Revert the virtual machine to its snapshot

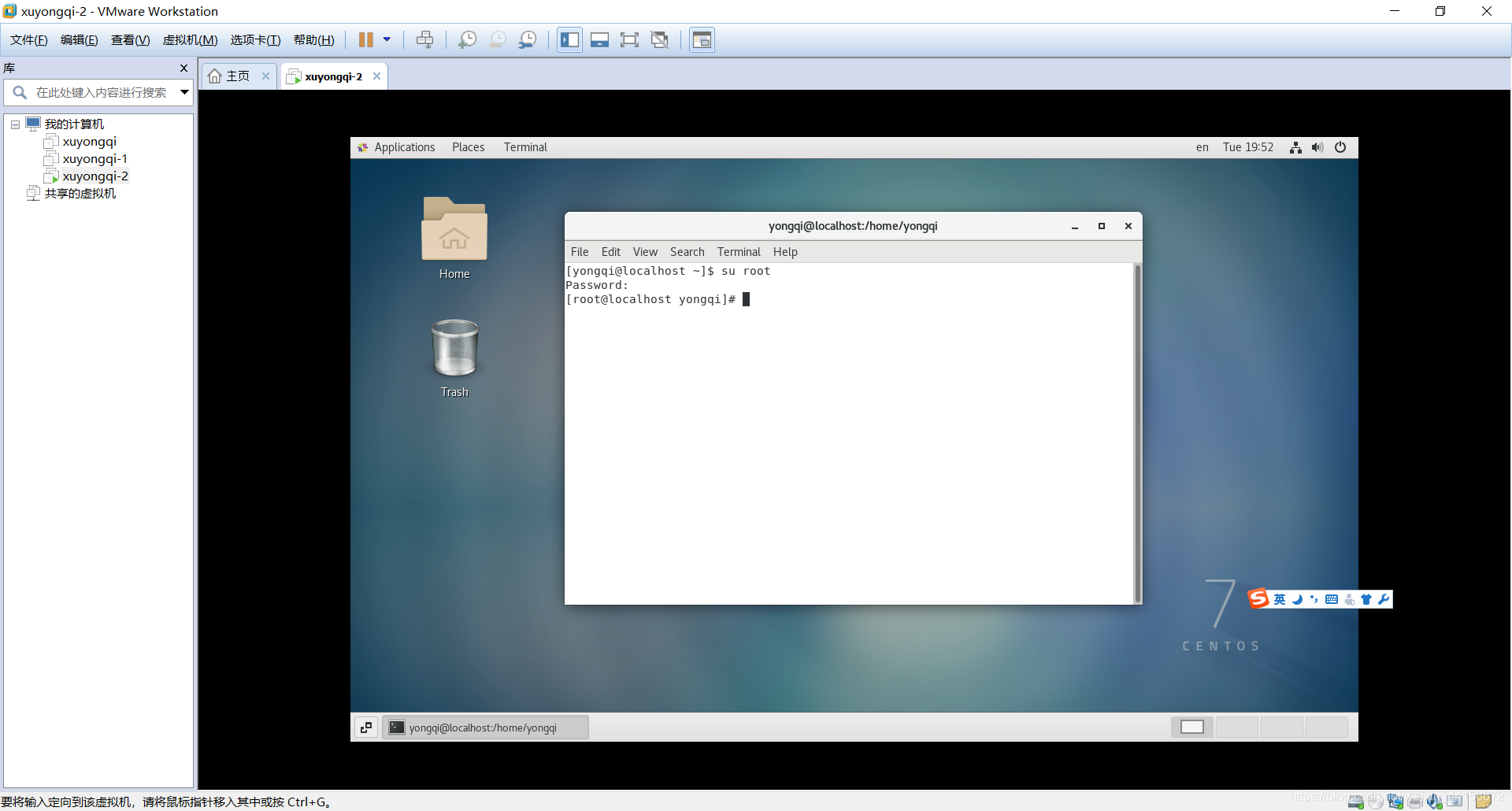tap(498, 39)
